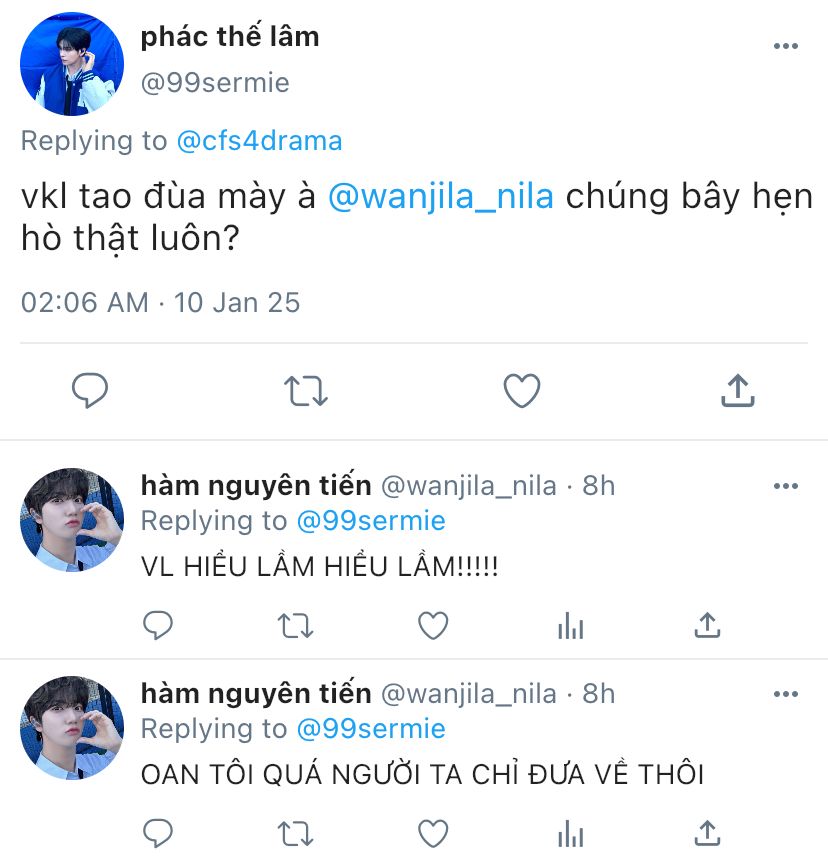The height and width of the screenshot is (864, 828).
Task: Open the @wanjila_nila mention in main tweet
Action: click(x=441, y=197)
